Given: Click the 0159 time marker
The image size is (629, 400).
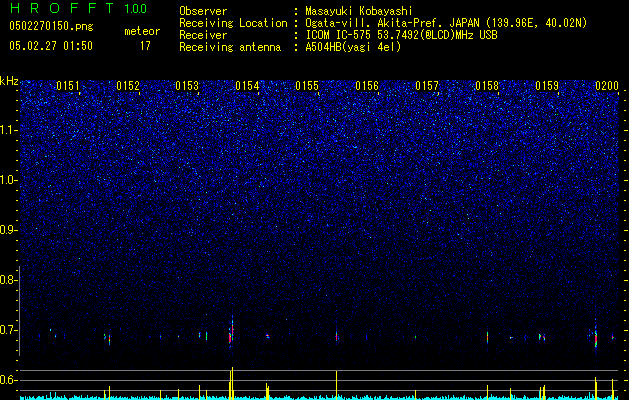Looking at the screenshot, I should pyautogui.click(x=547, y=86).
